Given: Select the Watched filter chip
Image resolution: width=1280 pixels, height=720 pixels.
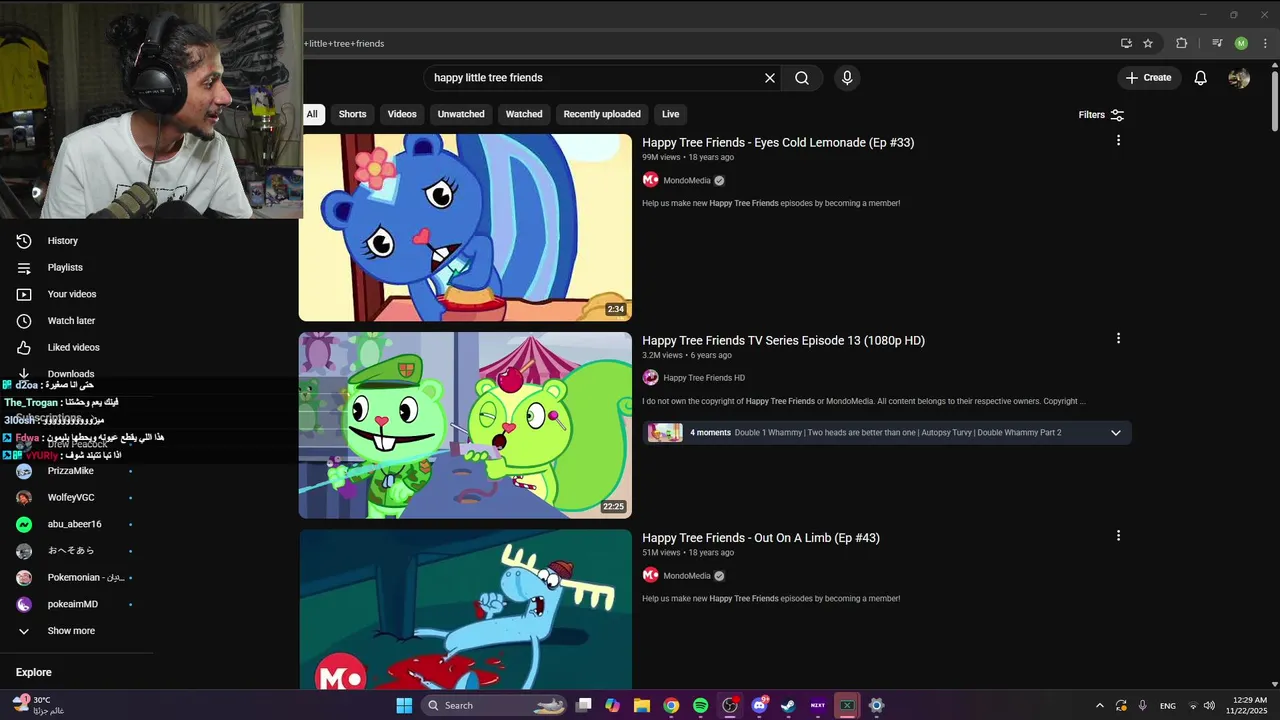Looking at the screenshot, I should 524,114.
